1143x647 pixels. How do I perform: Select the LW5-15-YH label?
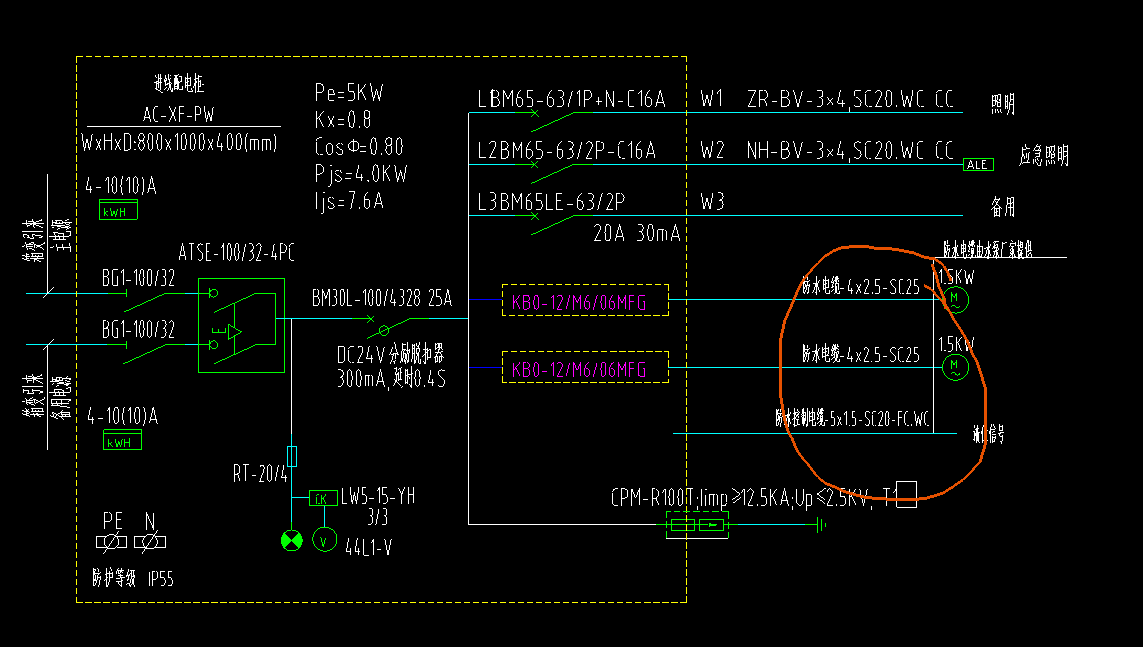(378, 497)
